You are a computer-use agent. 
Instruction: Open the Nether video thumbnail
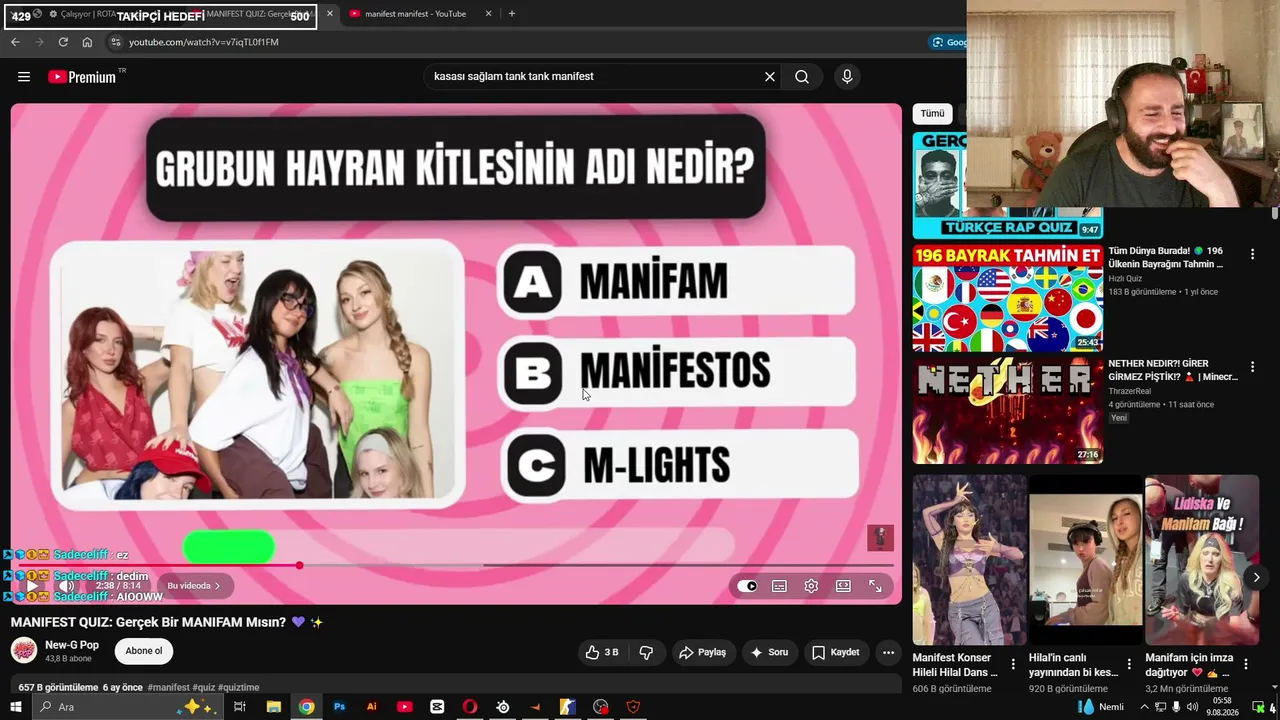pyautogui.click(x=1008, y=411)
